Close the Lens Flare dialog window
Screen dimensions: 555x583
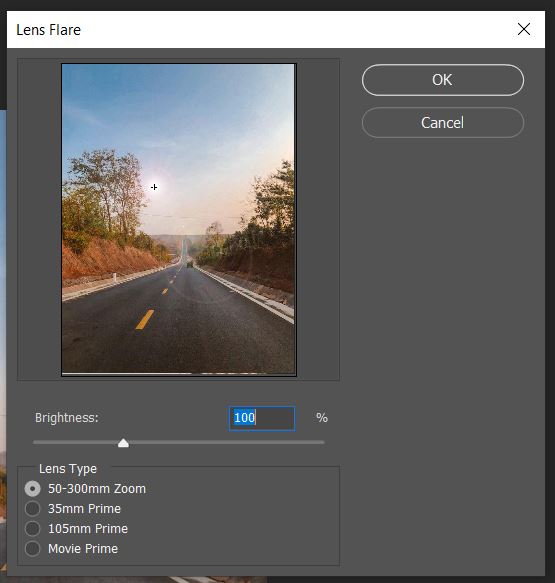(524, 29)
